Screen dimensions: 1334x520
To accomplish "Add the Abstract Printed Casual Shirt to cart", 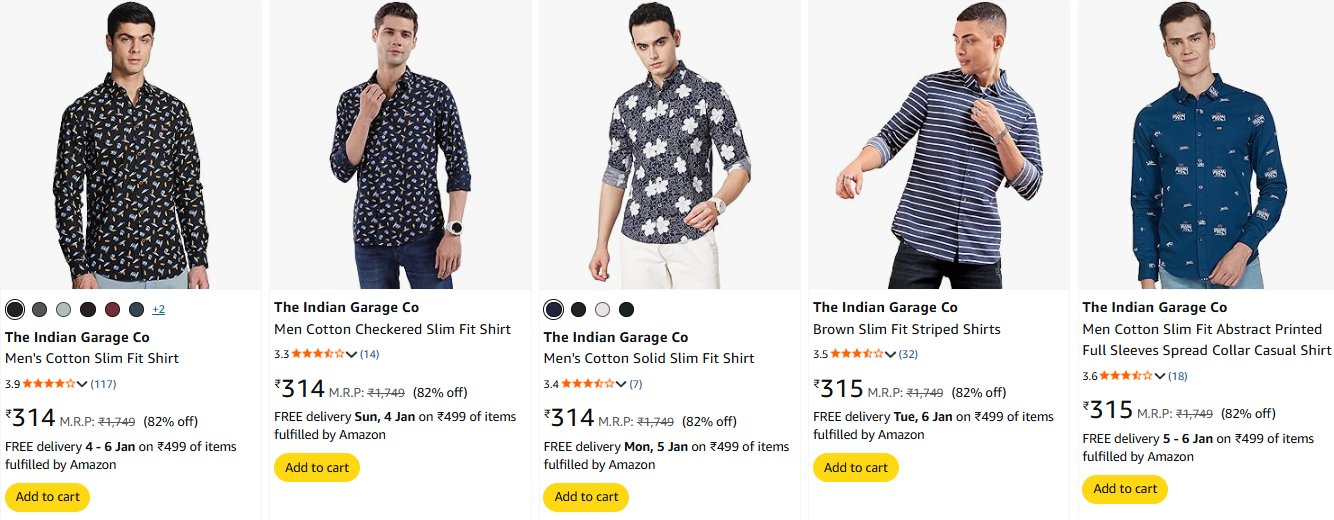I will 1125,489.
